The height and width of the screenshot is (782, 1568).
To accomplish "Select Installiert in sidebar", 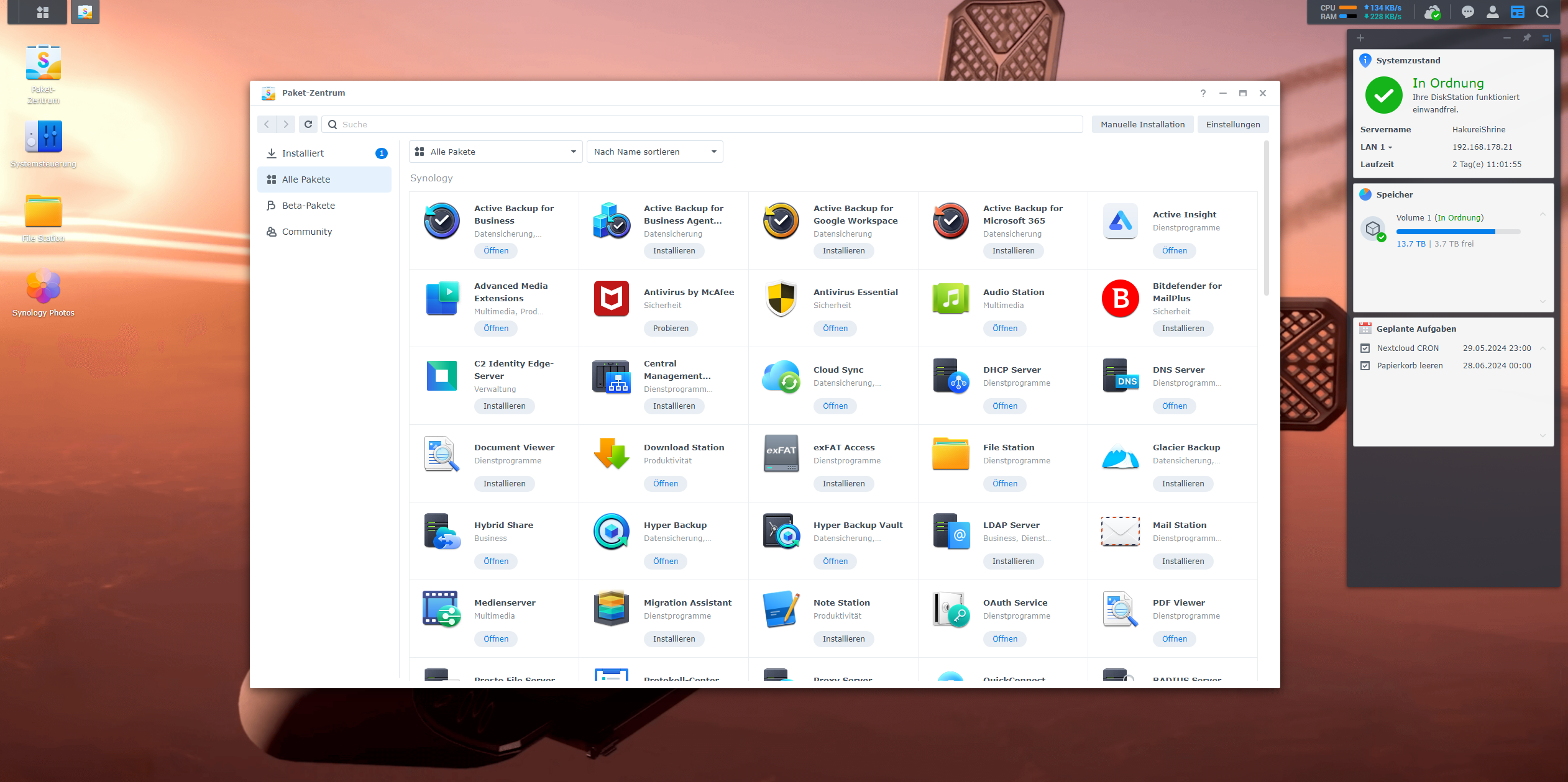I will pyautogui.click(x=303, y=153).
